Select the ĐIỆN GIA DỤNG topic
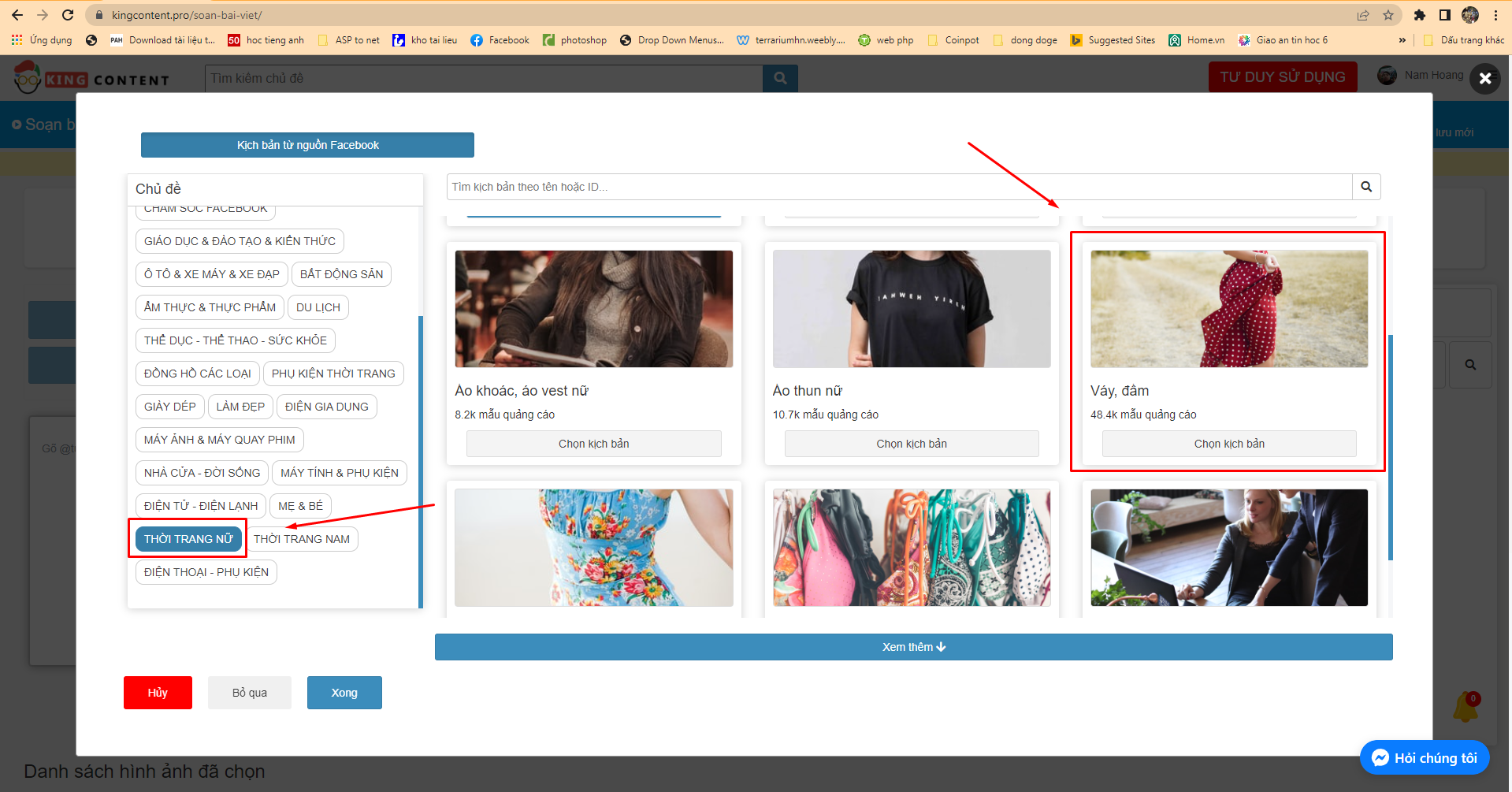This screenshot has width=1512, height=792. (x=327, y=407)
